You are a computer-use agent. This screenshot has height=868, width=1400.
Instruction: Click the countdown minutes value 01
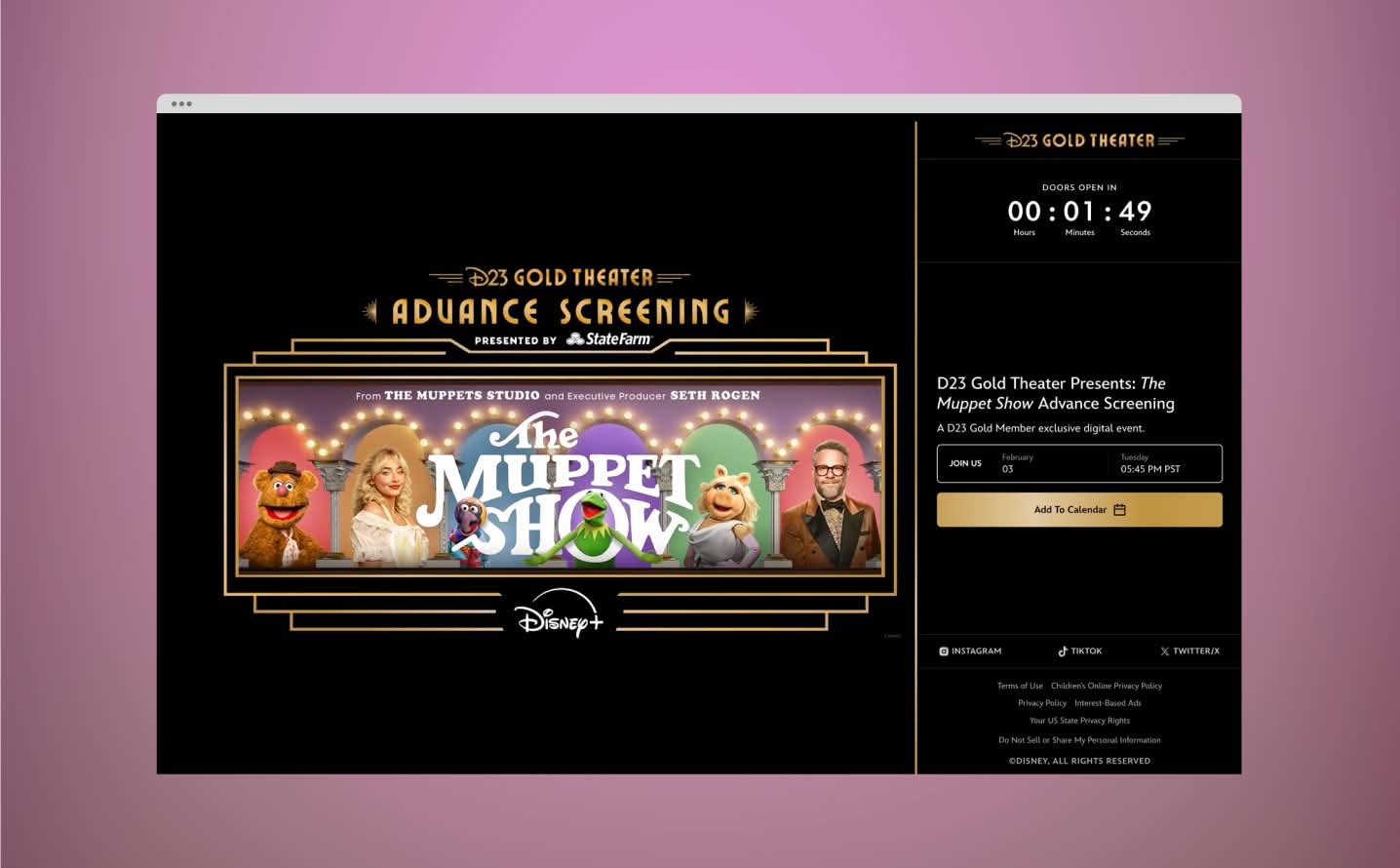[x=1079, y=212]
